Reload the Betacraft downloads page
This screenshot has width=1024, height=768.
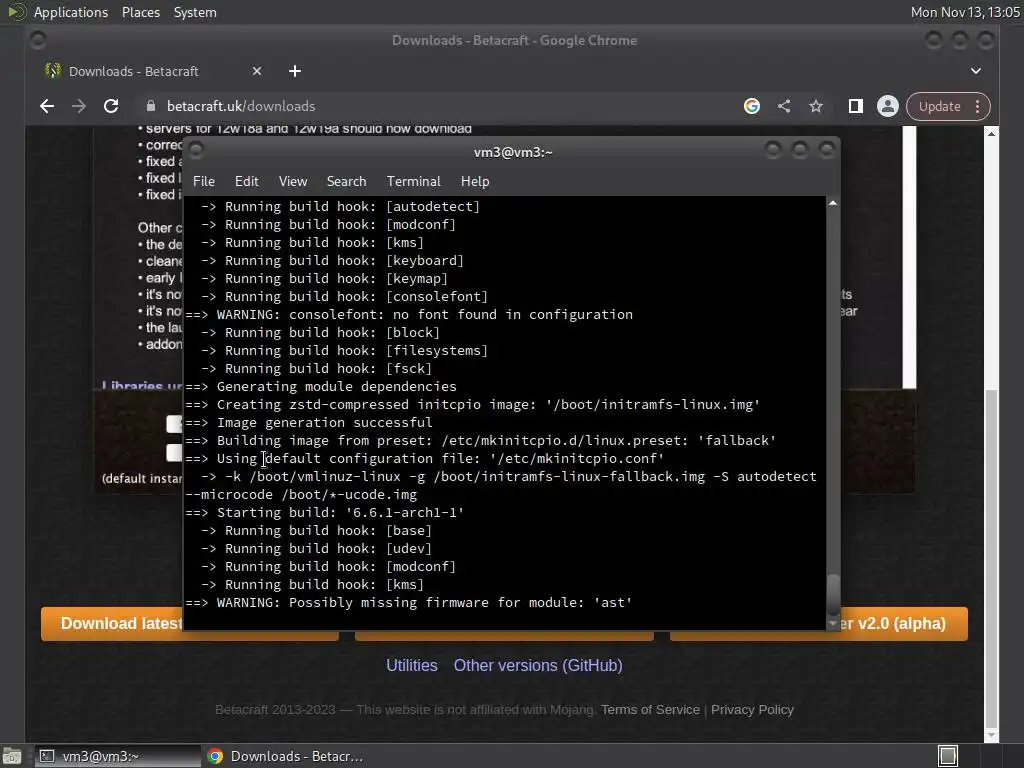111,106
